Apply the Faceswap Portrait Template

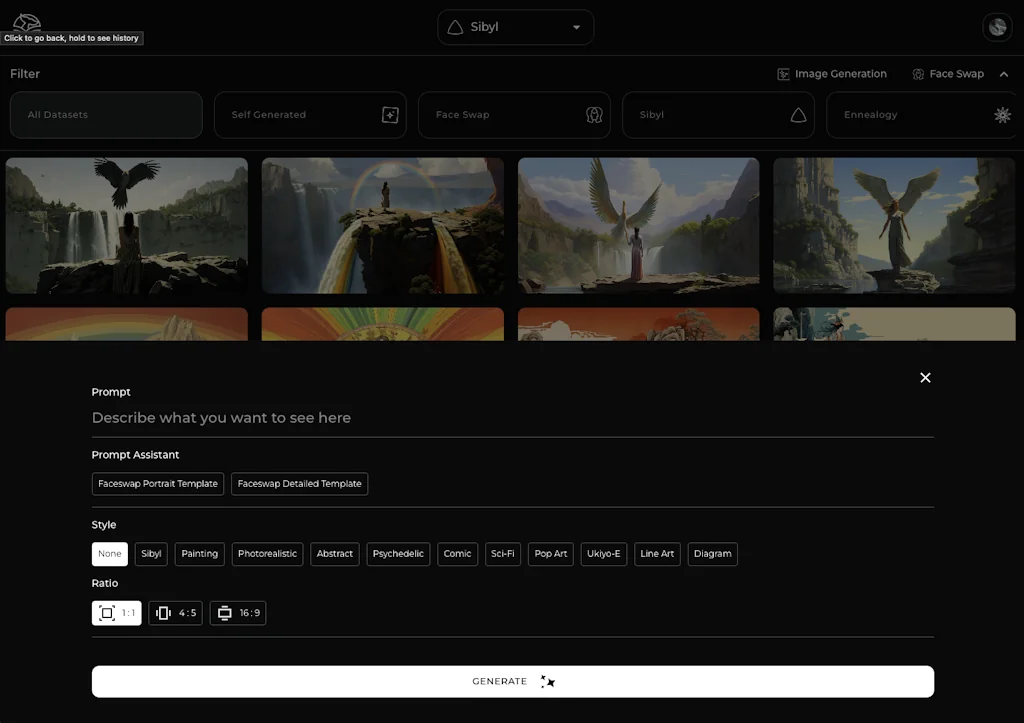pos(157,483)
